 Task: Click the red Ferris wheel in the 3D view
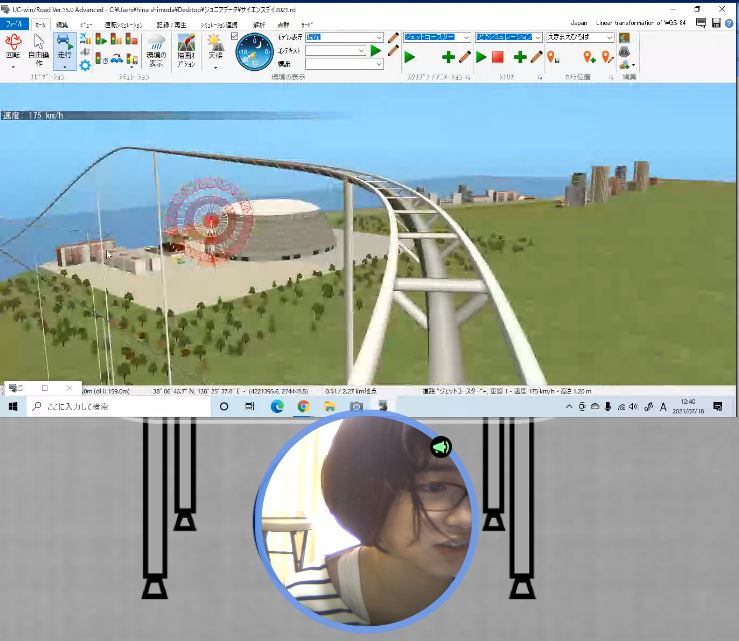pos(210,221)
